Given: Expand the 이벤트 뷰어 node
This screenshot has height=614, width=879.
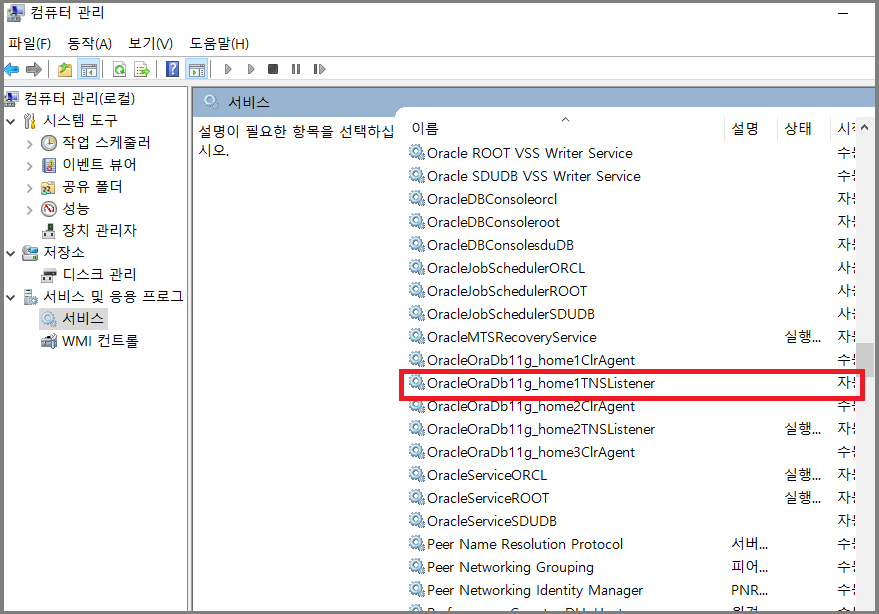Looking at the screenshot, I should pos(29,165).
